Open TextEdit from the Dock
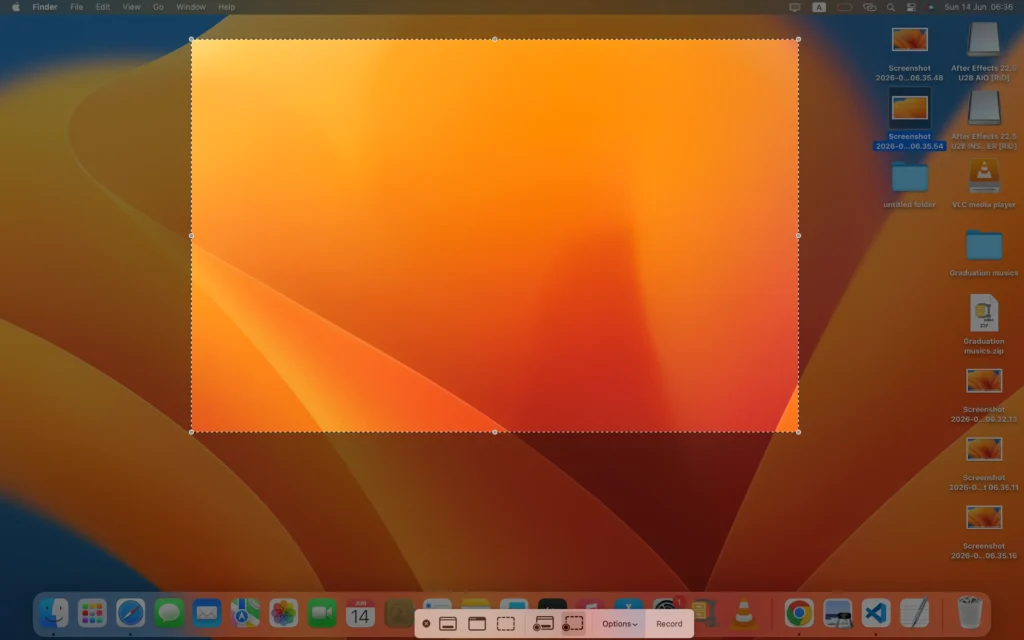1024x640 pixels. click(914, 613)
